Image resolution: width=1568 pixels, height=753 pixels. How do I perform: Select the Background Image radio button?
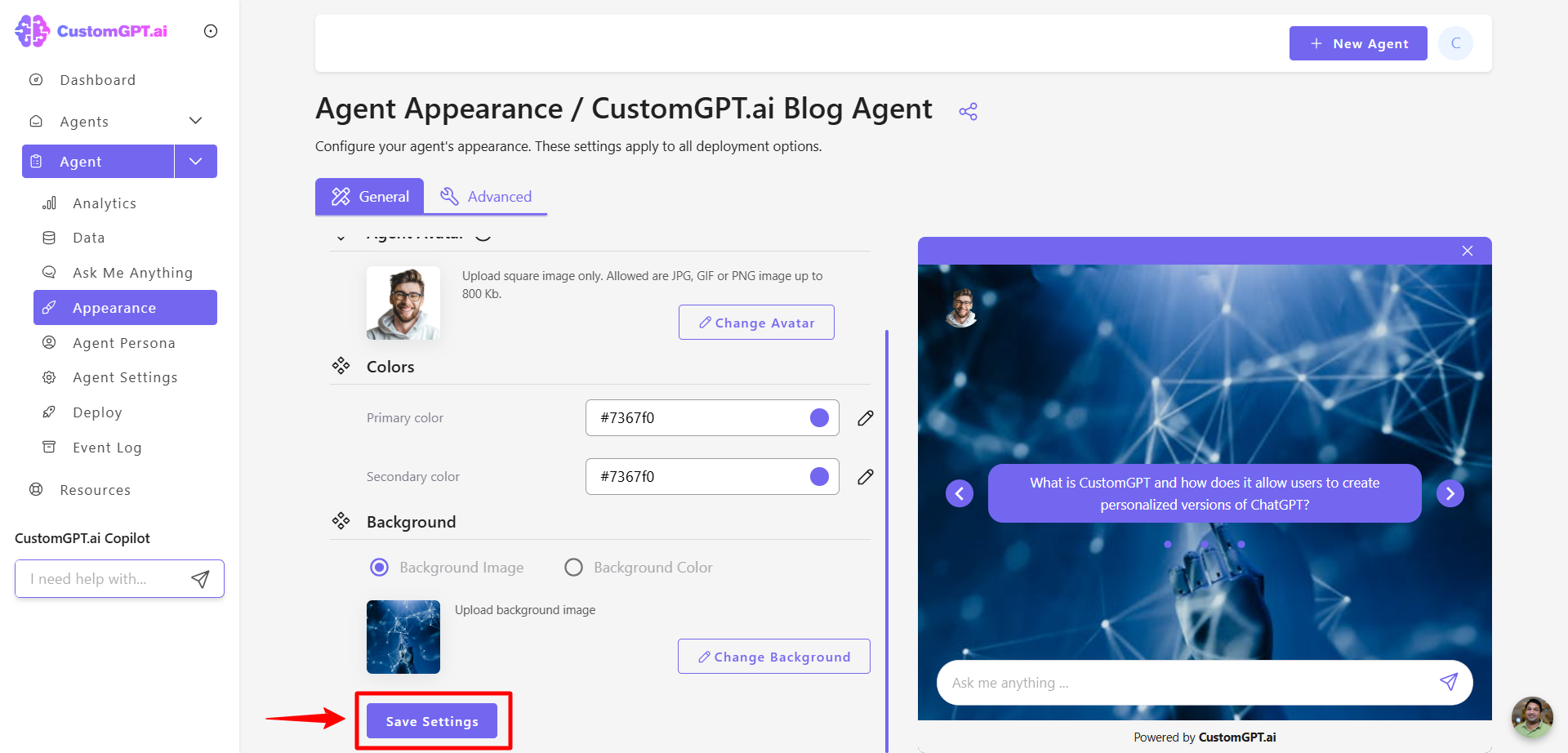tap(379, 567)
